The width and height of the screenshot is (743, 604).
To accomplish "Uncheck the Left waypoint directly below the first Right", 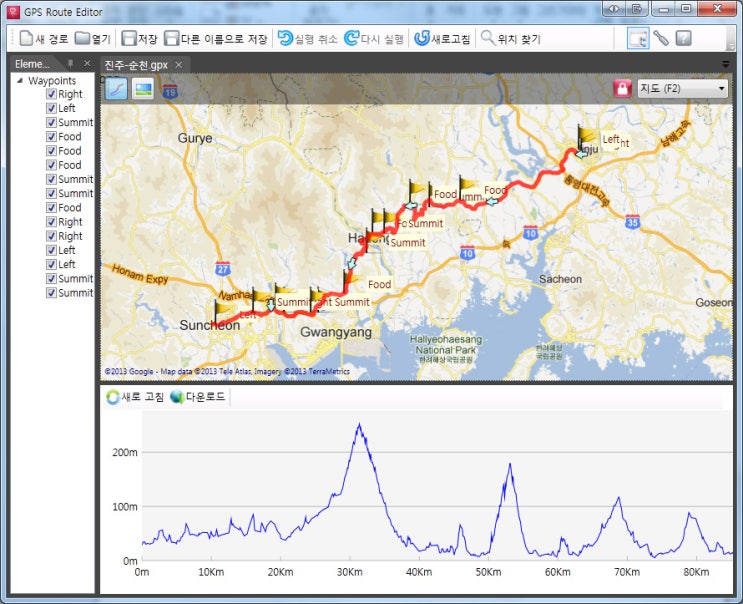I will tap(52, 108).
